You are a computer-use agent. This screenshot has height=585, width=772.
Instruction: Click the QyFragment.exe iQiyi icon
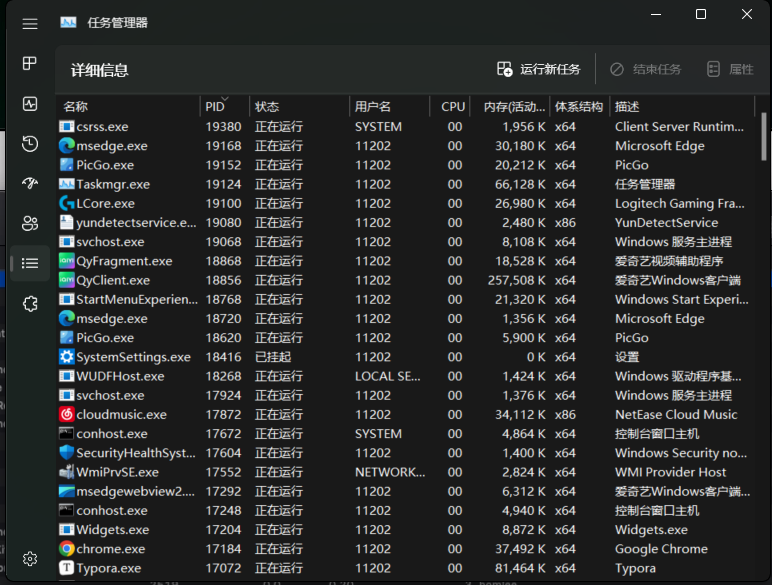pyautogui.click(x=66, y=261)
